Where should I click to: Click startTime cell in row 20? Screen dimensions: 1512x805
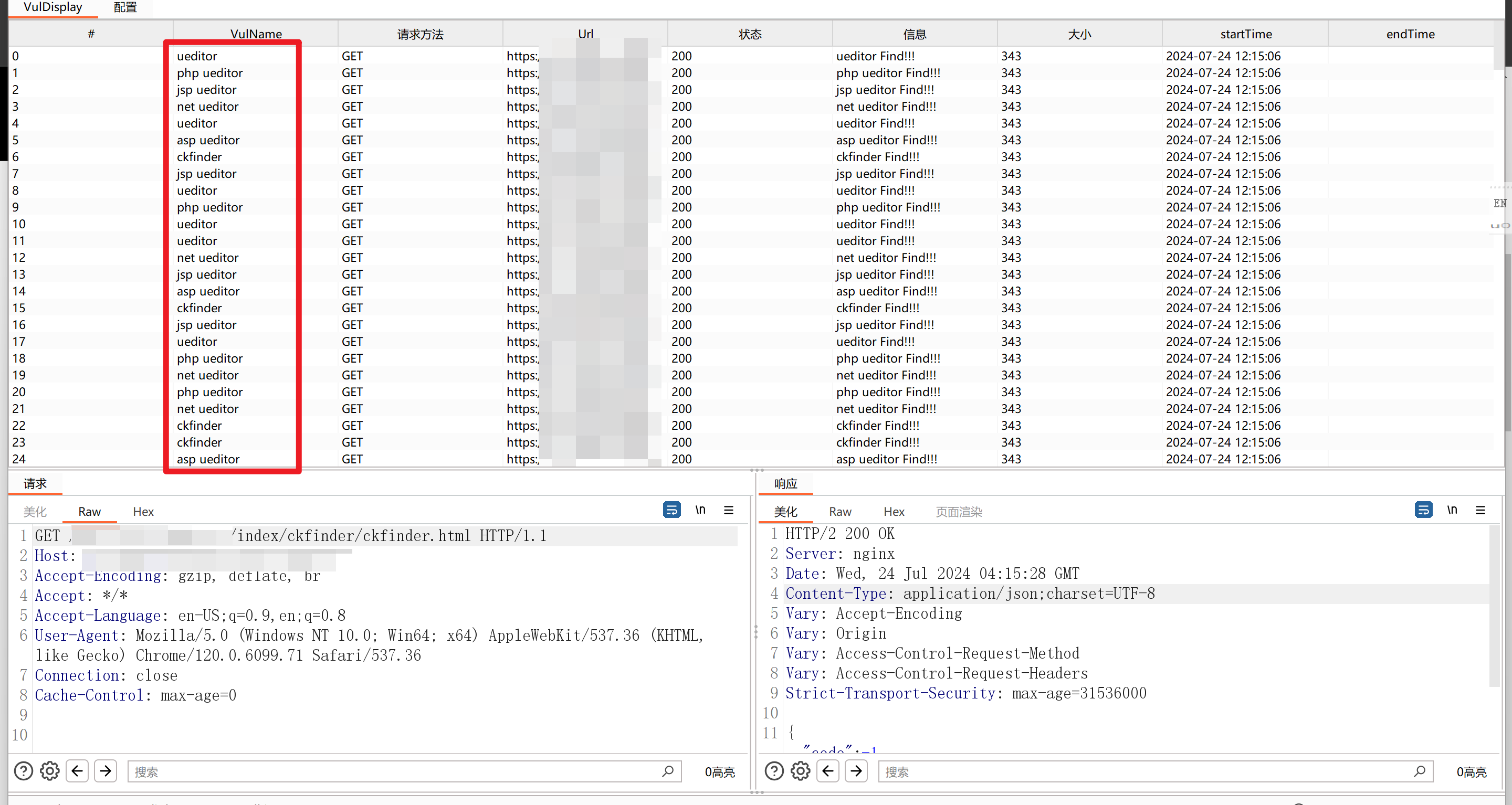(x=1223, y=392)
